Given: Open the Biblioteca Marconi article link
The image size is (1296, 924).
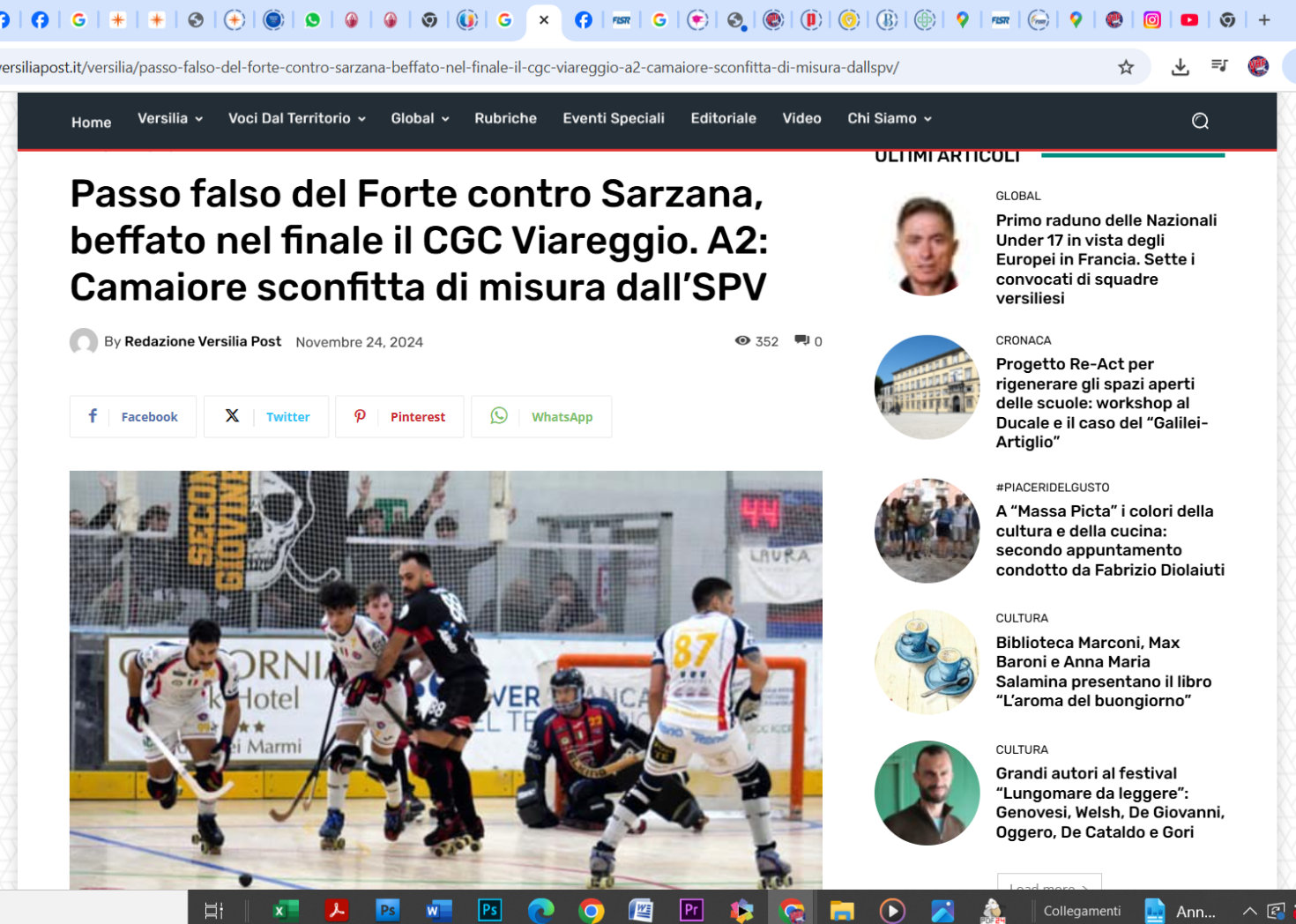Looking at the screenshot, I should (1103, 671).
